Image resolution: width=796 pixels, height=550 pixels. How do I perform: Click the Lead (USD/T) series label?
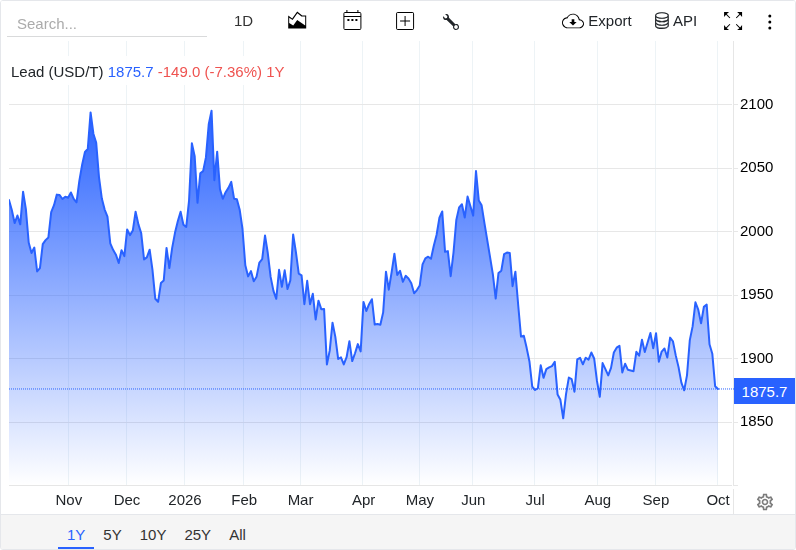(x=57, y=72)
